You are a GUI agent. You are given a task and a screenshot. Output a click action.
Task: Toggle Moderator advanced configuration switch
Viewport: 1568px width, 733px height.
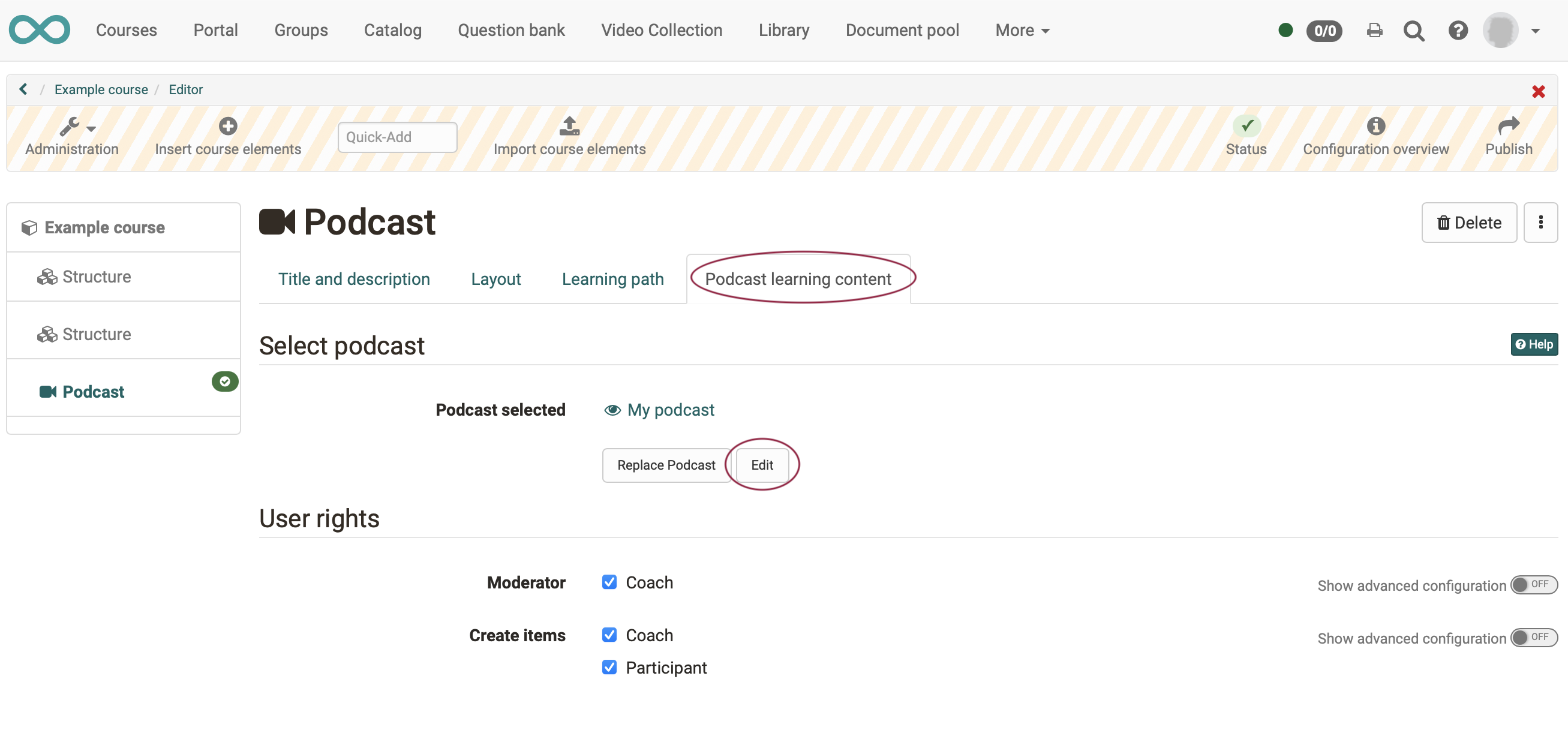click(1533, 584)
